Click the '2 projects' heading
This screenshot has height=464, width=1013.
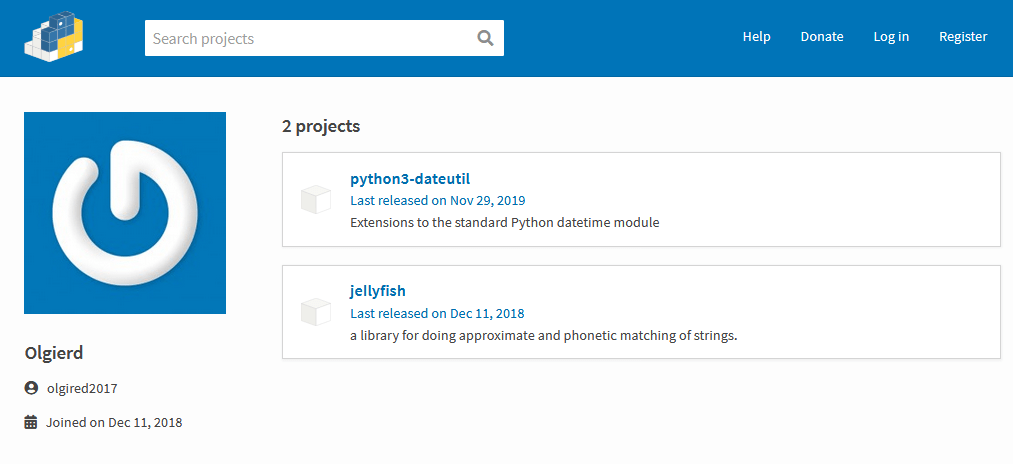pyautogui.click(x=321, y=126)
